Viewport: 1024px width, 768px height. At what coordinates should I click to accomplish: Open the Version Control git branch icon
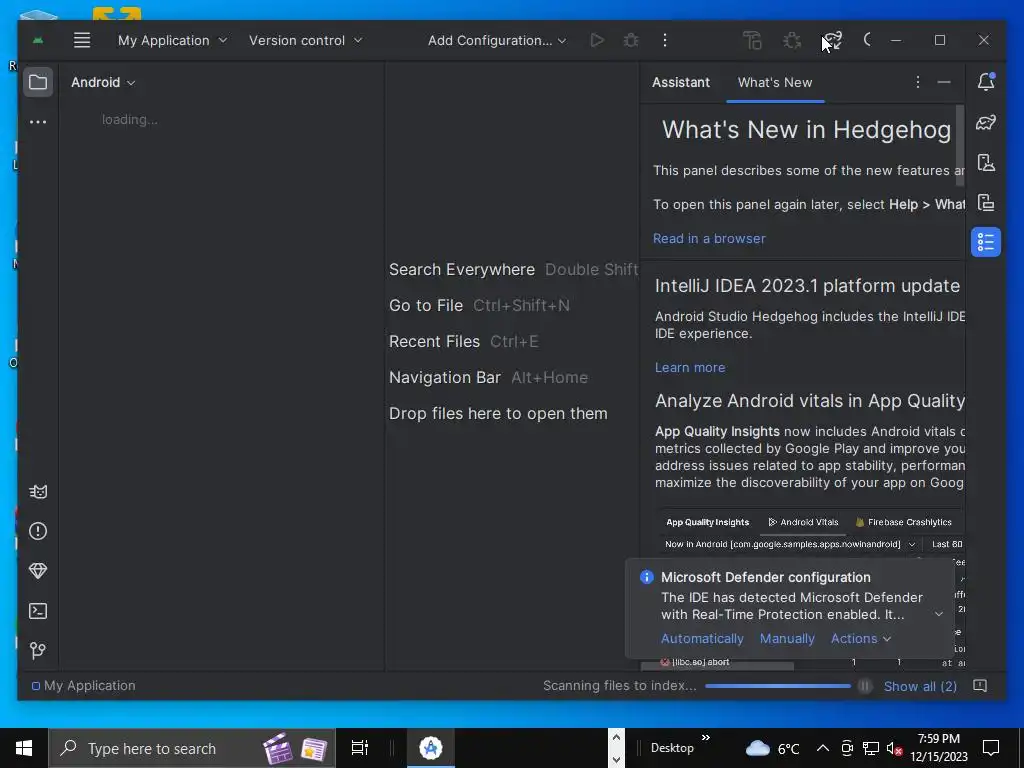point(38,650)
